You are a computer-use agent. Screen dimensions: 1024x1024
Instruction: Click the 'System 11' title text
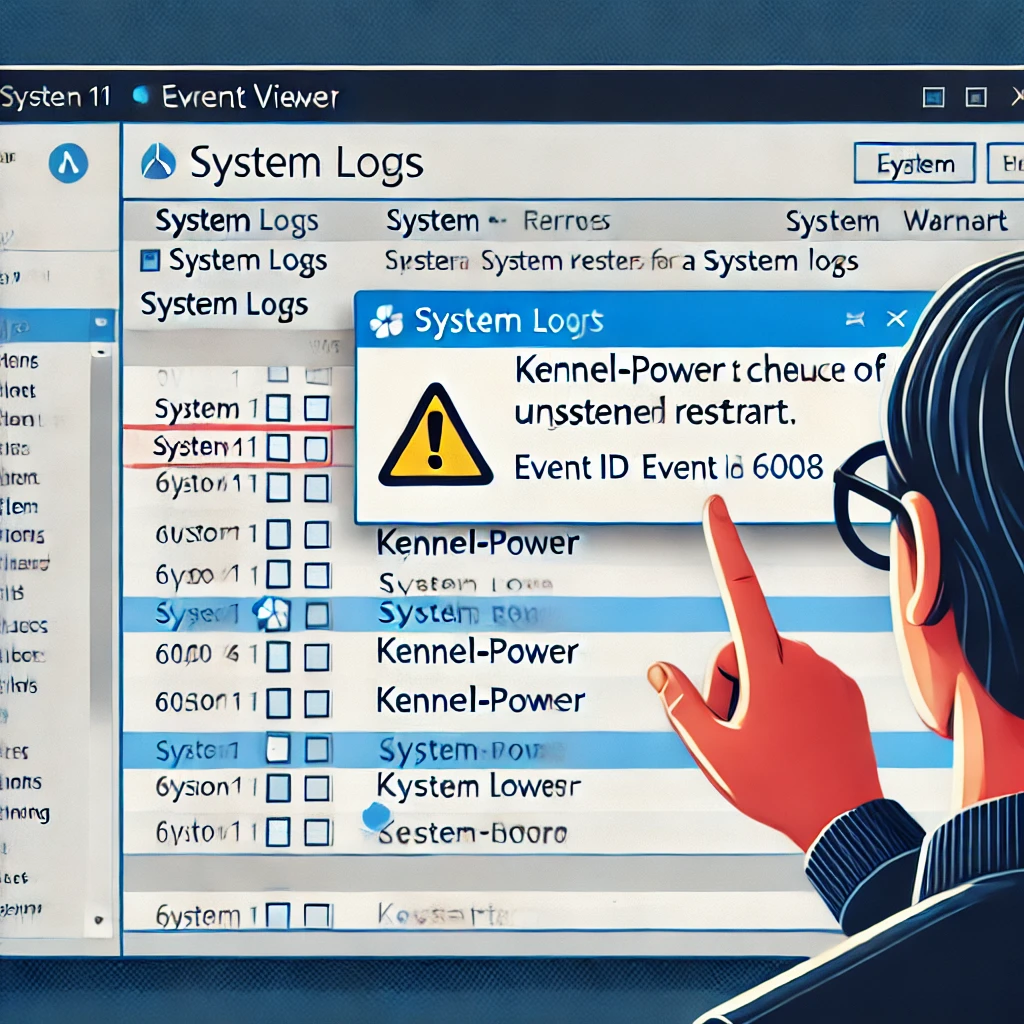(x=56, y=97)
